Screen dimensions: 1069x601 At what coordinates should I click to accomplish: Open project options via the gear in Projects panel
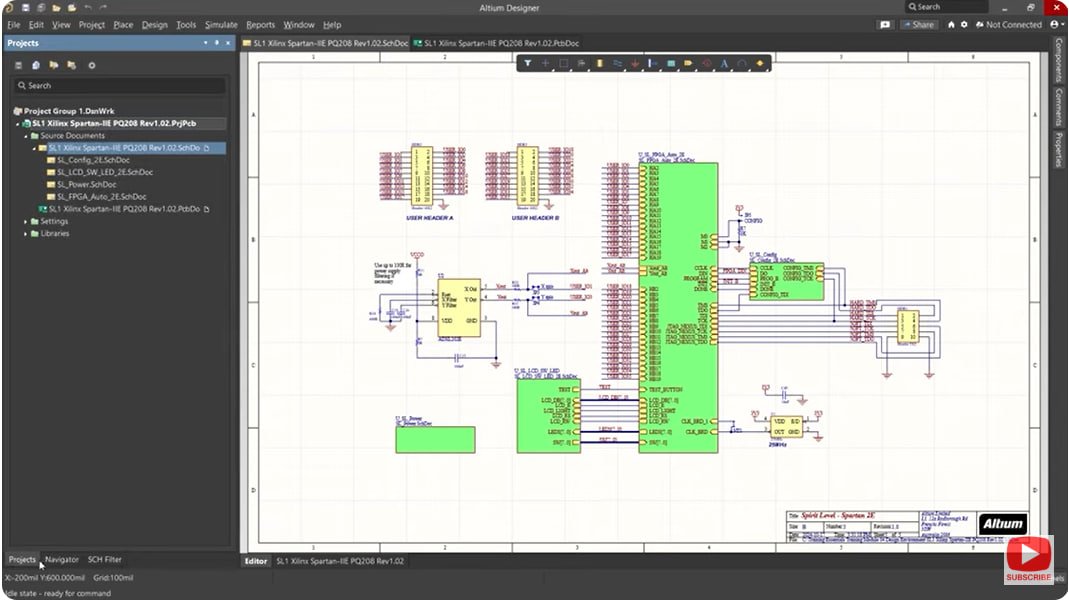(x=90, y=65)
